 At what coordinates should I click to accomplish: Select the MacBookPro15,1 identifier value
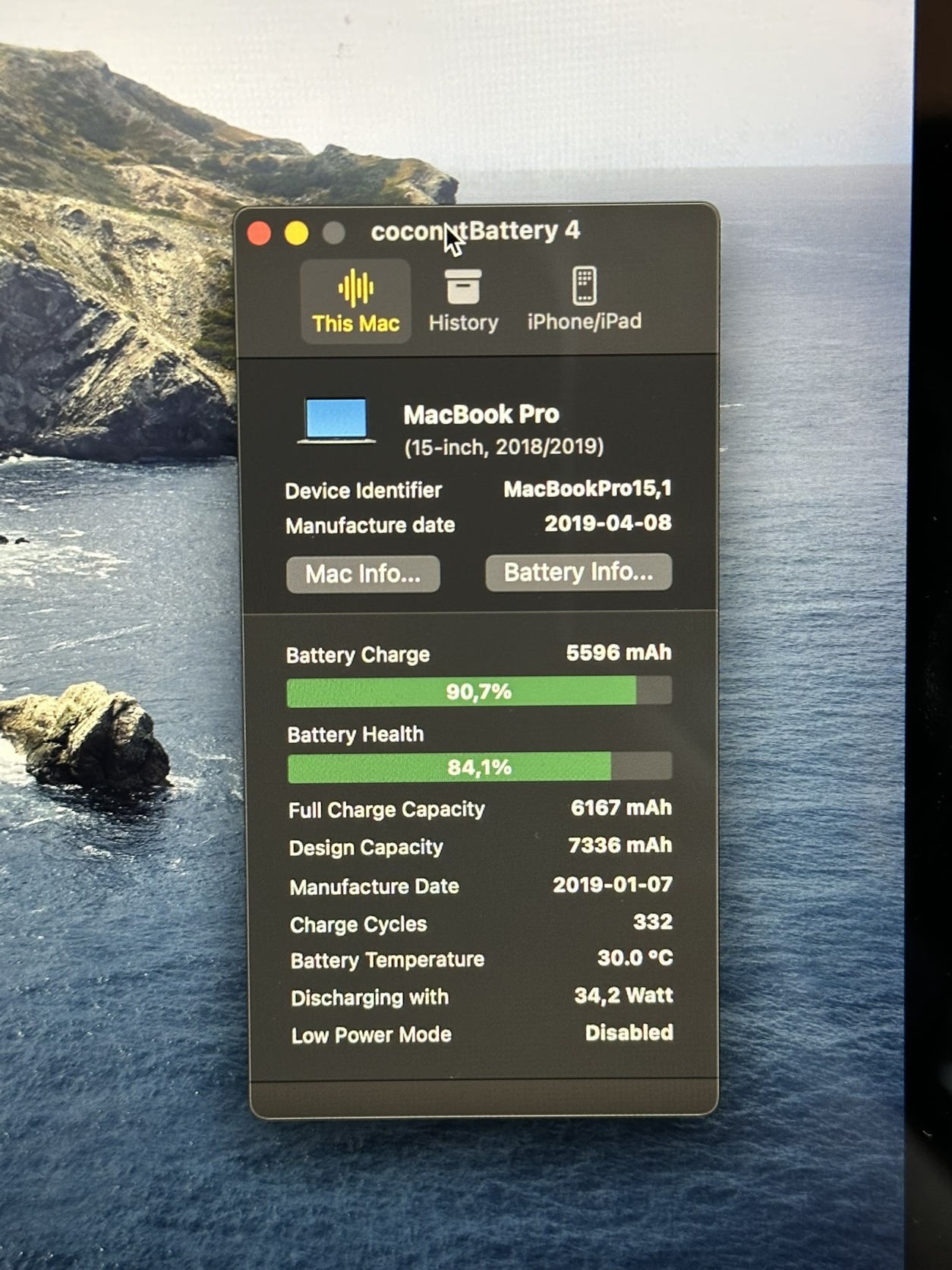588,488
